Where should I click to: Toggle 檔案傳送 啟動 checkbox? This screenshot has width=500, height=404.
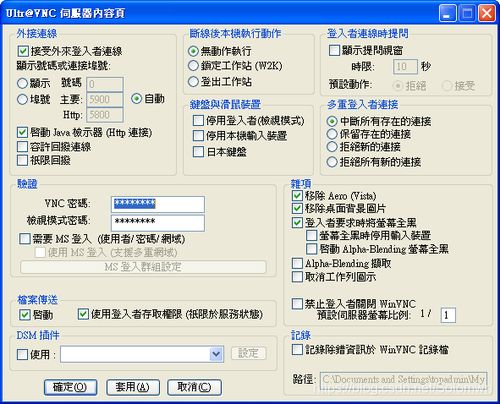pyautogui.click(x=25, y=315)
